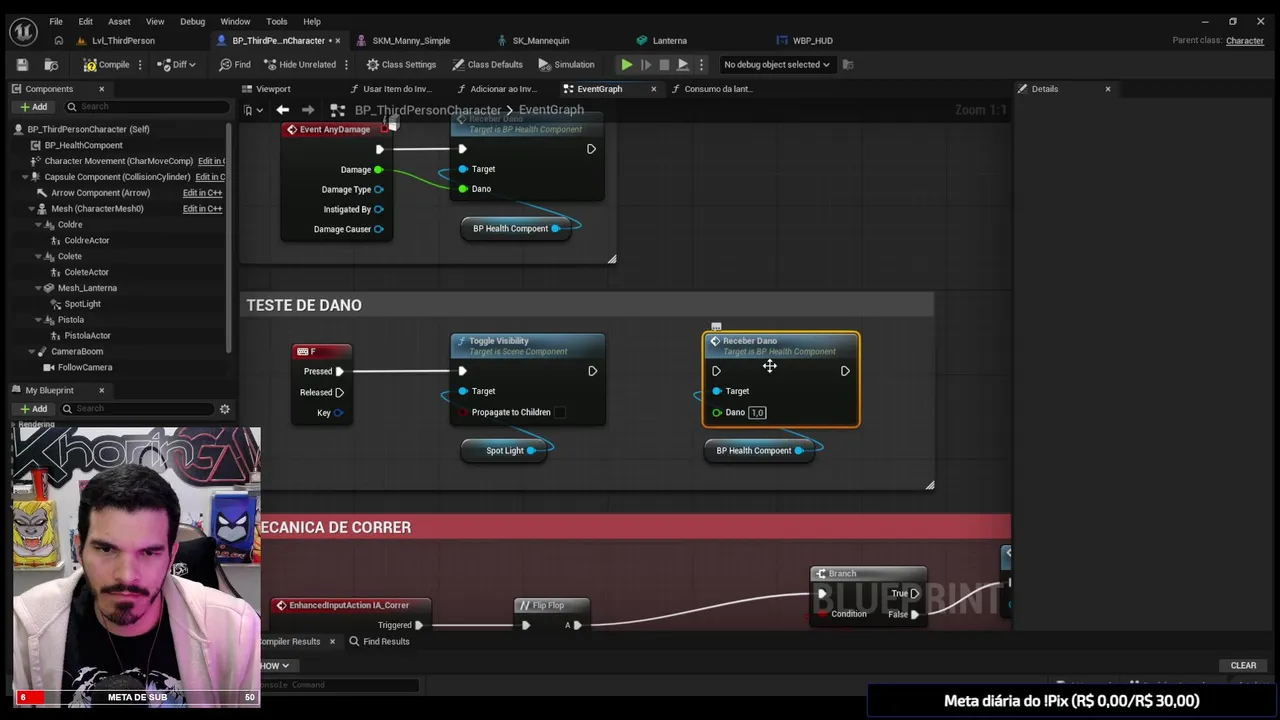Switch to SKM_Manny_Simple tab
Image resolution: width=1280 pixels, height=720 pixels.
(411, 41)
